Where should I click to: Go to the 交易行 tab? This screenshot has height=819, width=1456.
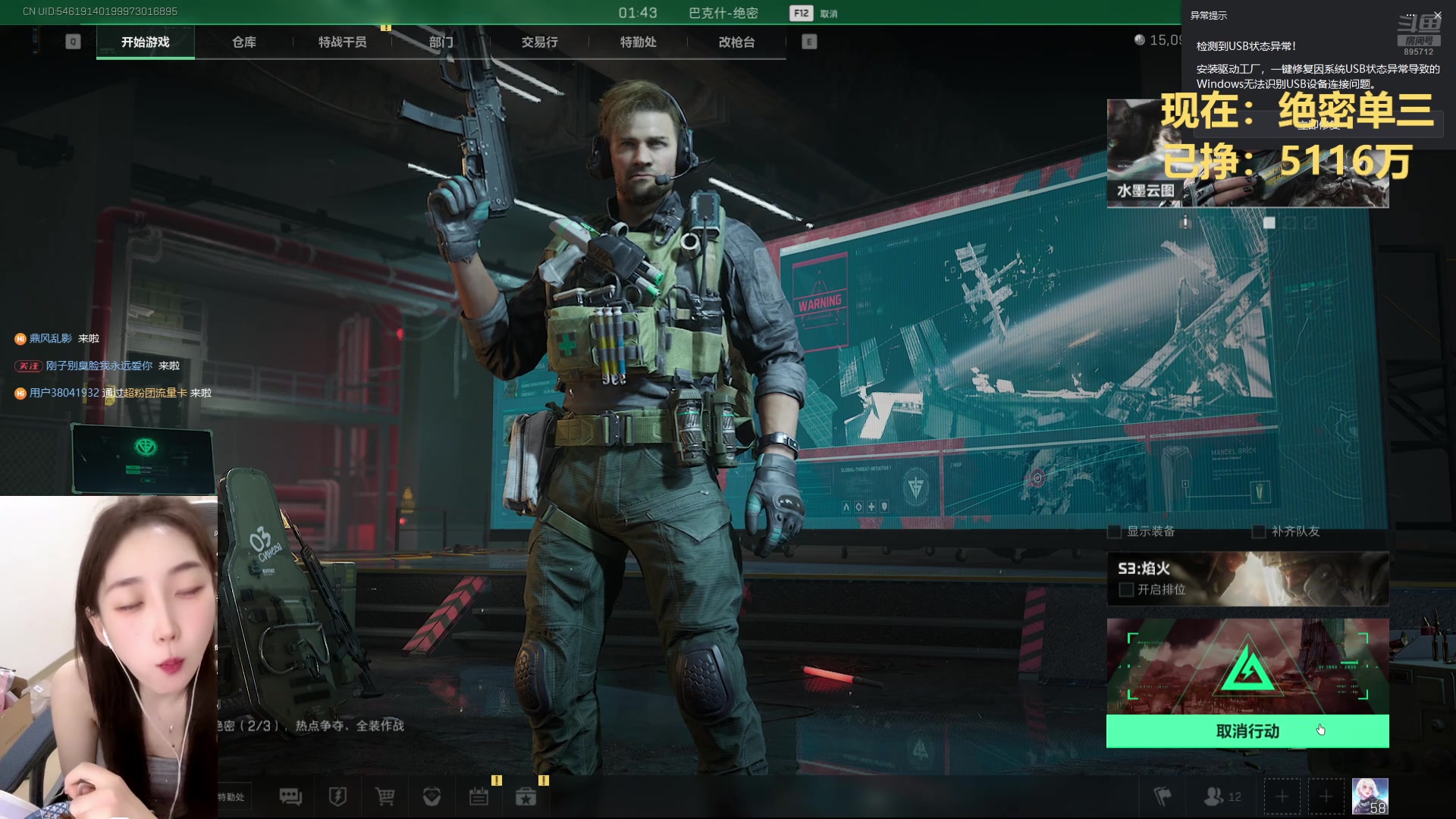tap(539, 42)
